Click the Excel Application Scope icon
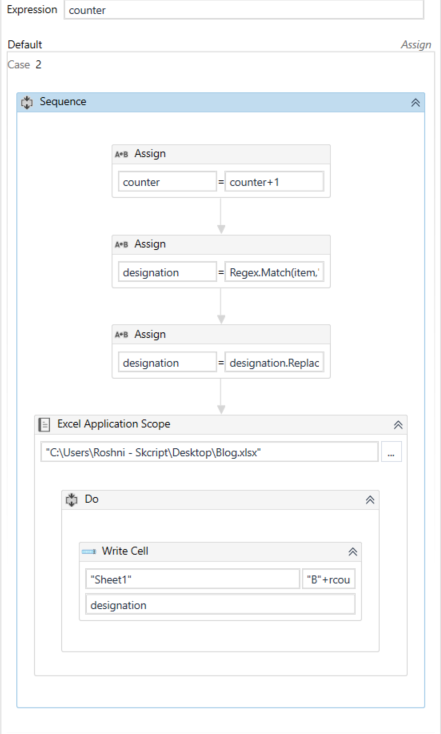Viewport: 441px width, 734px height. tap(44, 425)
